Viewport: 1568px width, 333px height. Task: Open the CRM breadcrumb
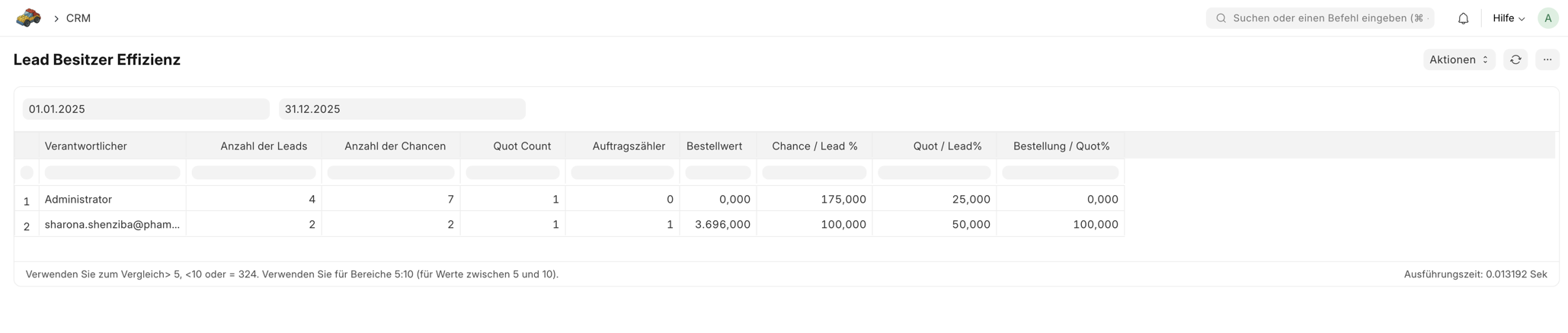78,18
